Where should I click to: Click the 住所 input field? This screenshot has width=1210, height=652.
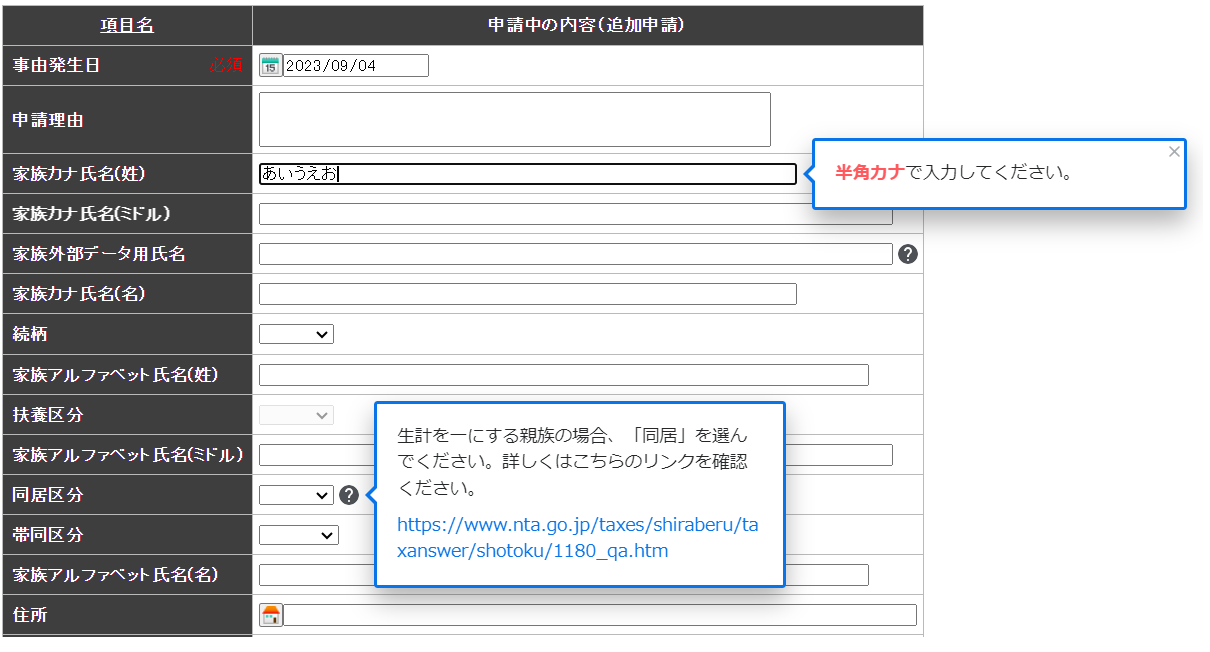coord(600,615)
